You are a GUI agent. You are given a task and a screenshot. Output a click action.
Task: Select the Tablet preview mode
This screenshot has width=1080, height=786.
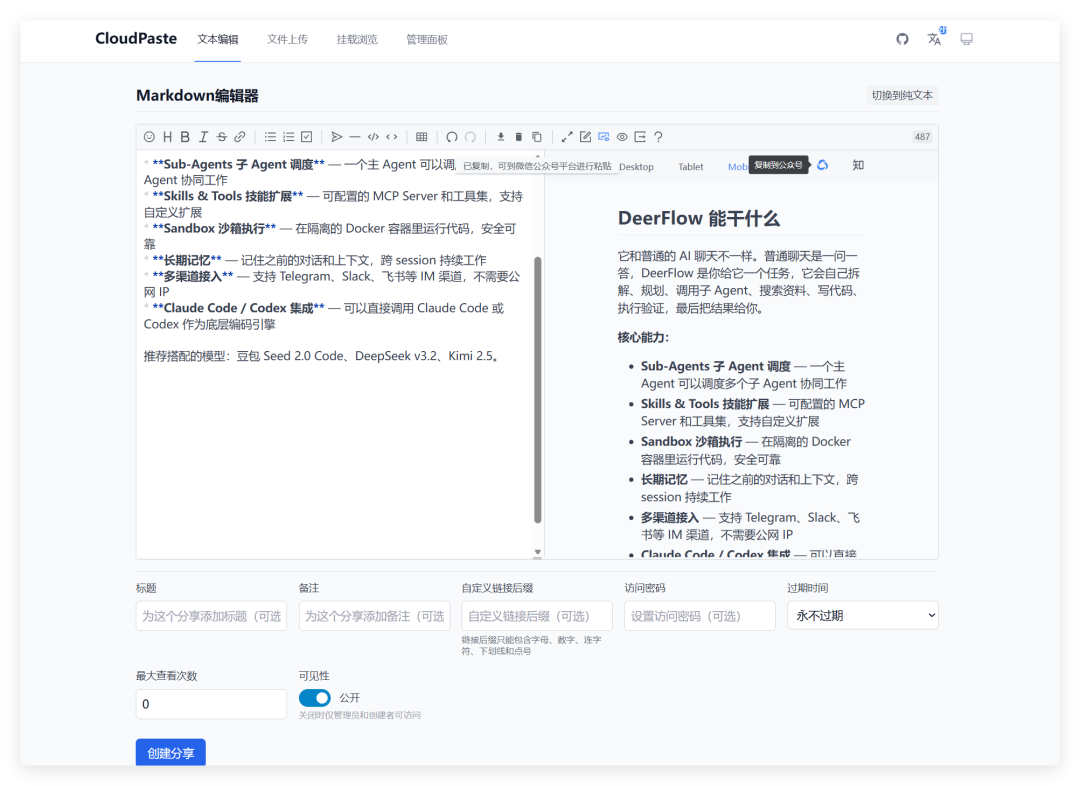pyautogui.click(x=690, y=166)
